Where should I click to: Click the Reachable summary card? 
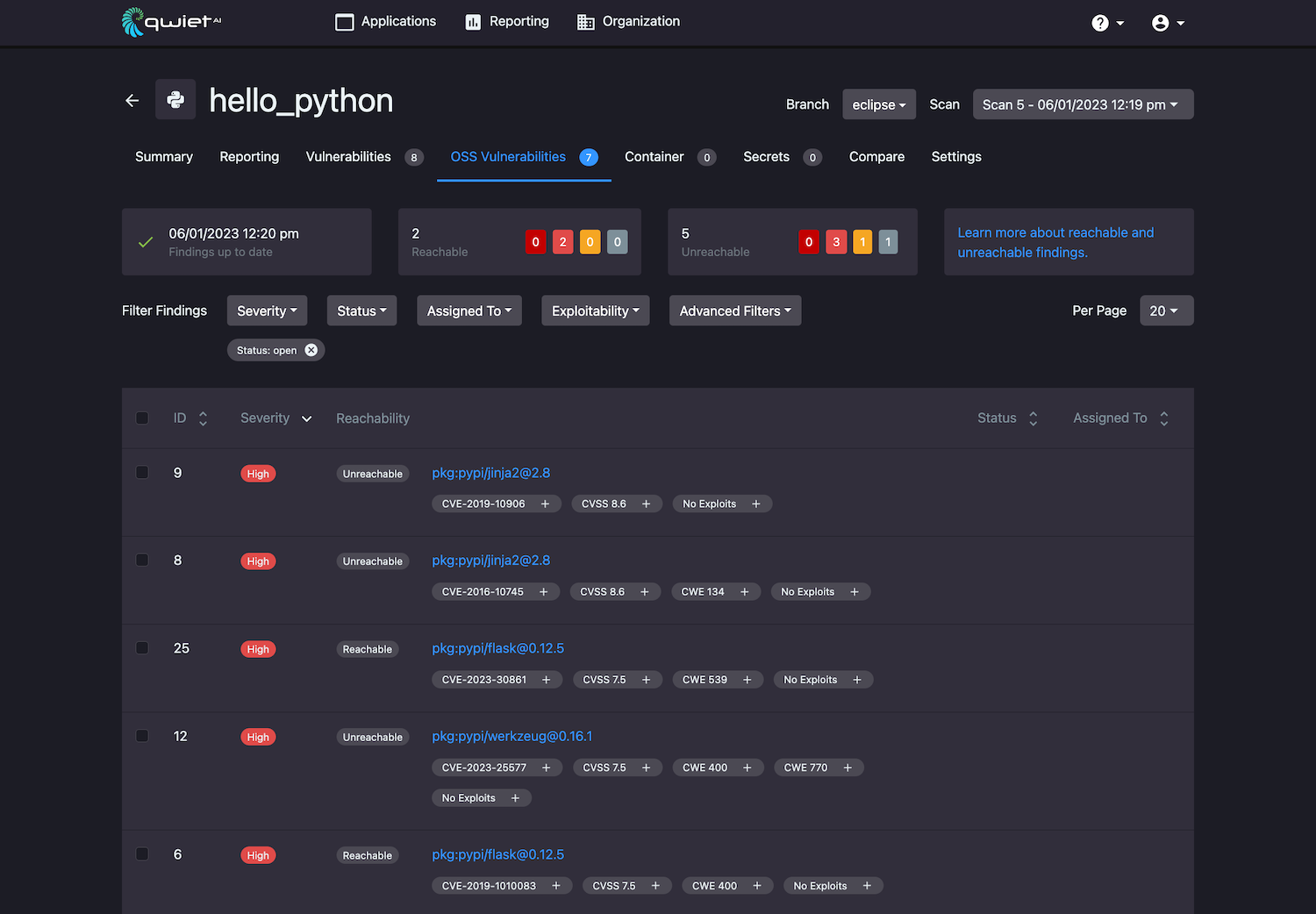click(519, 242)
